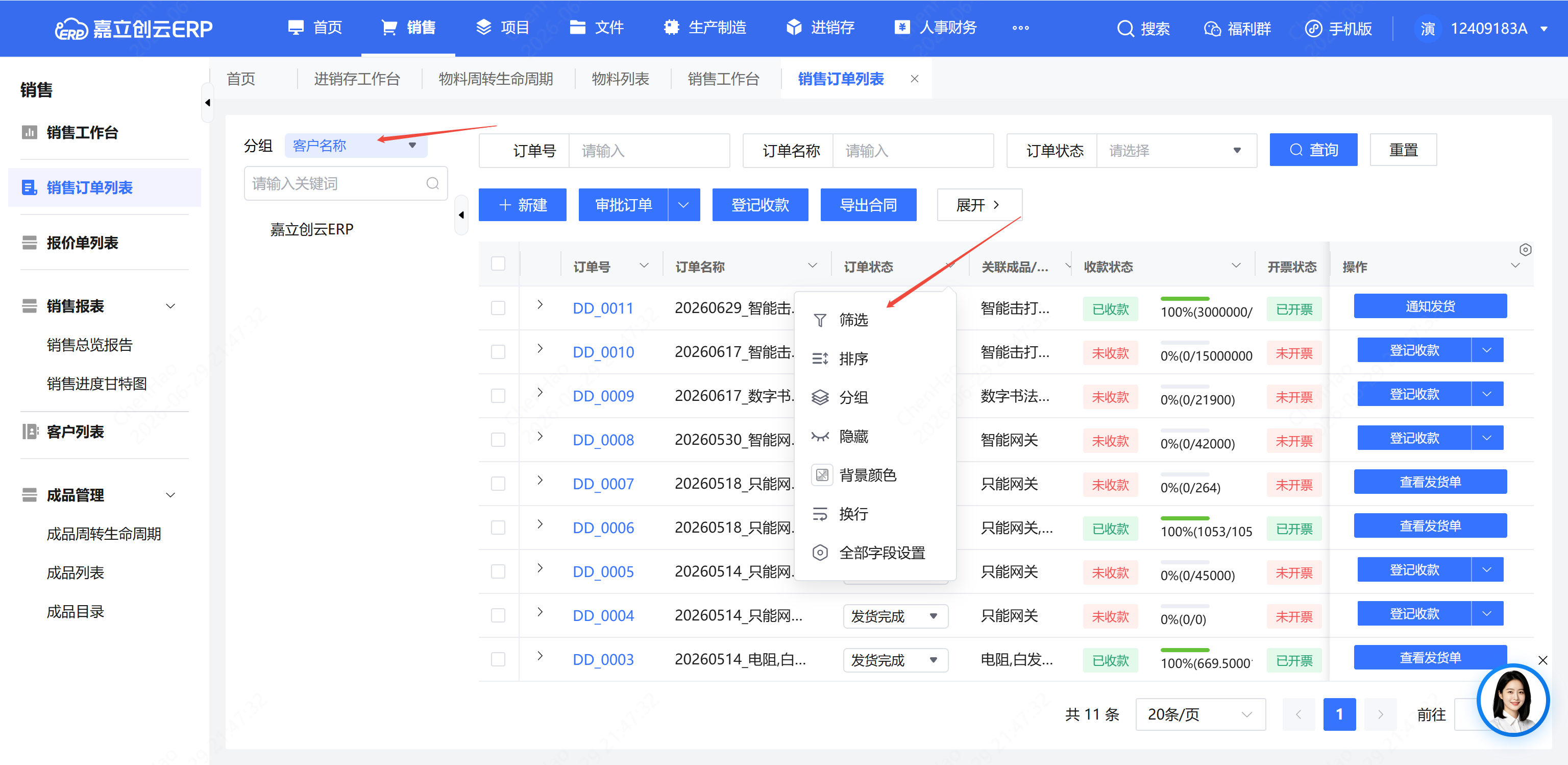Click the 销售订单列表 sidebar icon
This screenshot has width=1568, height=765.
tap(29, 187)
